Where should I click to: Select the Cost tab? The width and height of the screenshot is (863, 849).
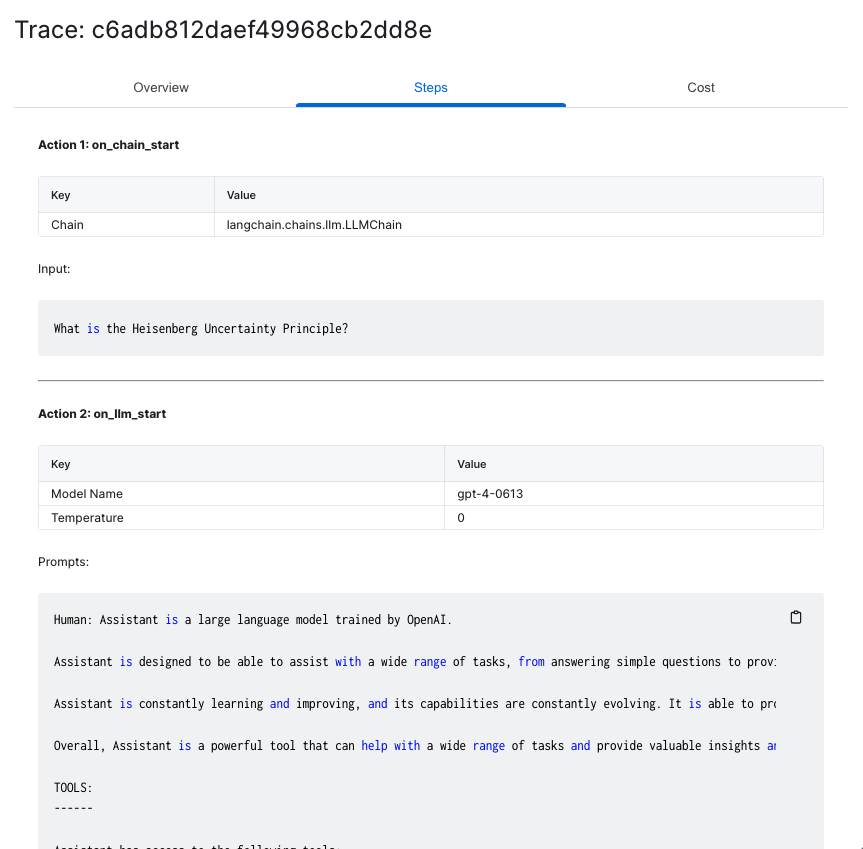click(x=701, y=87)
